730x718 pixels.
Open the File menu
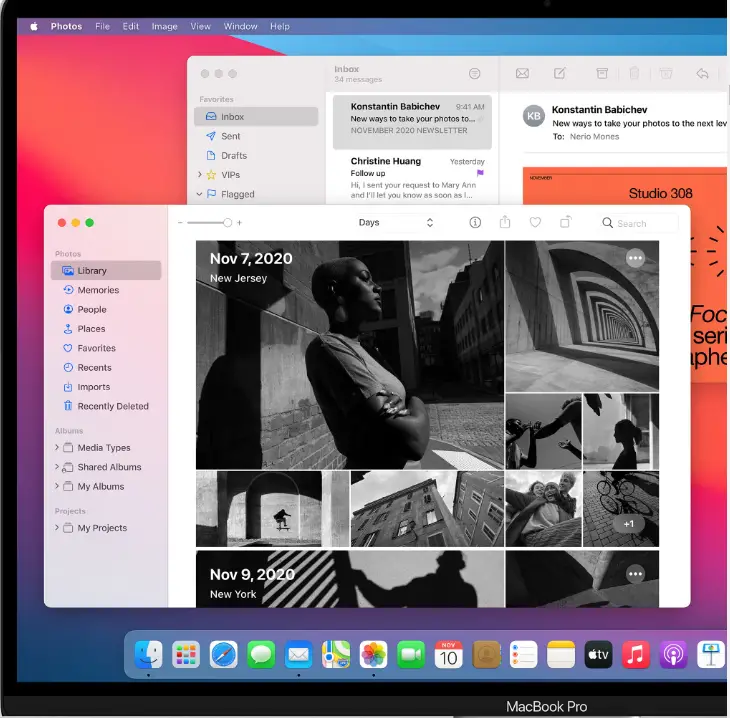(x=102, y=27)
